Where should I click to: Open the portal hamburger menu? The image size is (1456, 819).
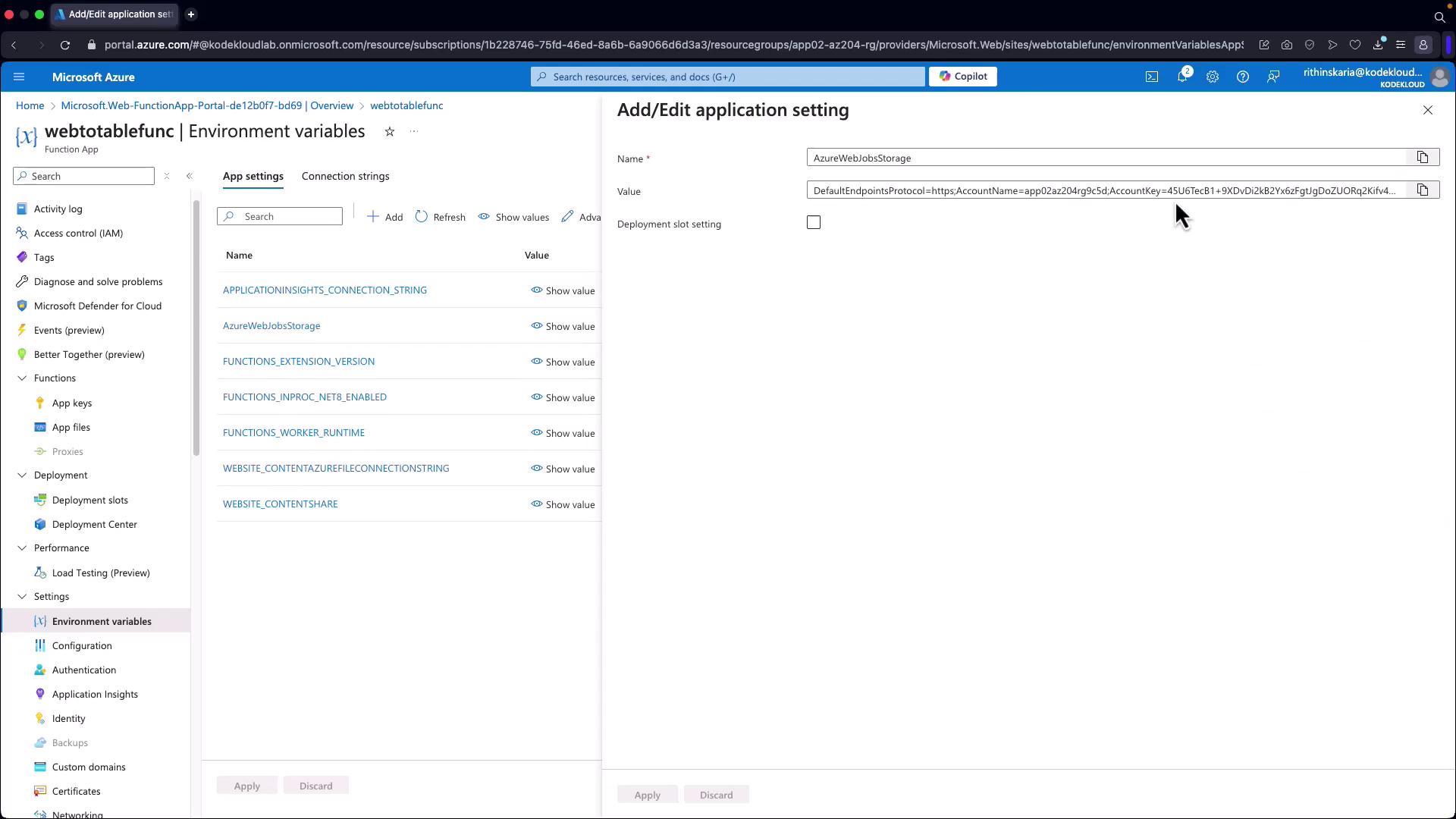coord(19,77)
